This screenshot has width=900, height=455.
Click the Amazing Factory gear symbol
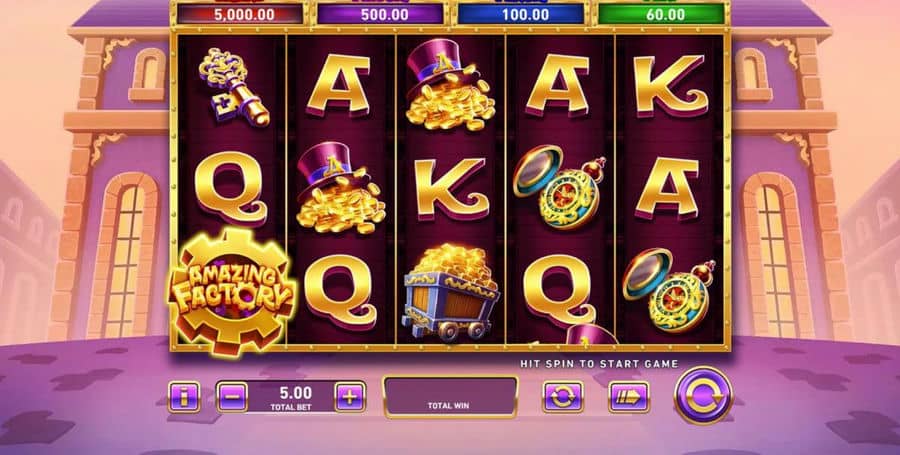pyautogui.click(x=232, y=291)
